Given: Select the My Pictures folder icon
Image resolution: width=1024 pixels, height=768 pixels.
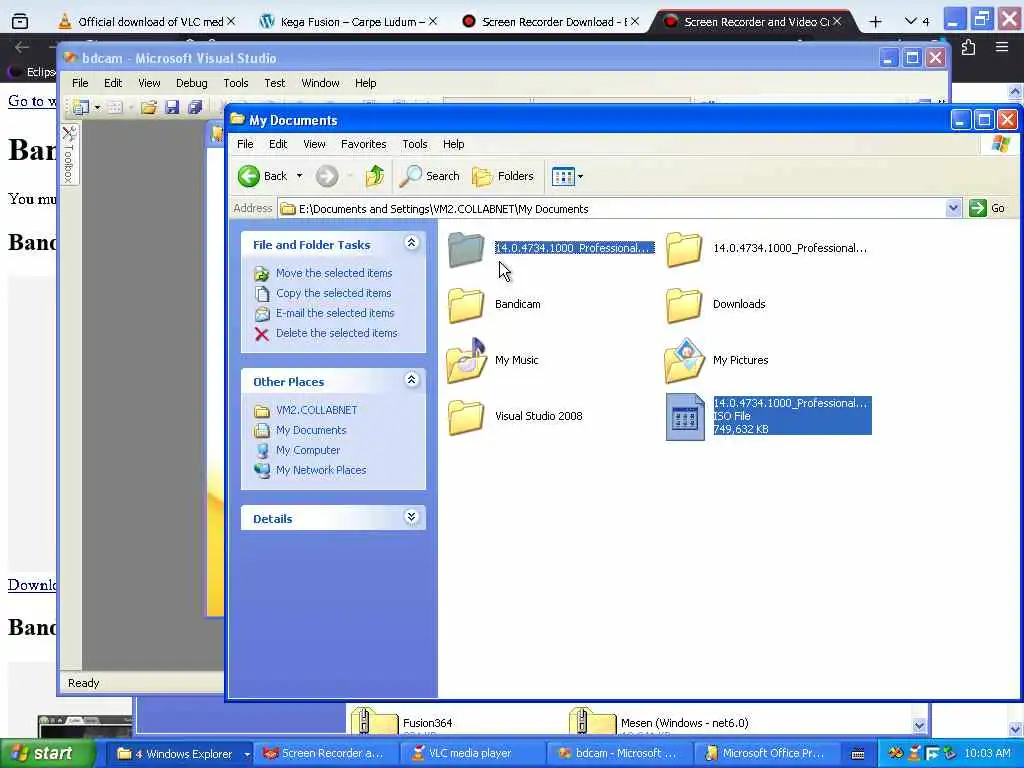Looking at the screenshot, I should coord(684,360).
